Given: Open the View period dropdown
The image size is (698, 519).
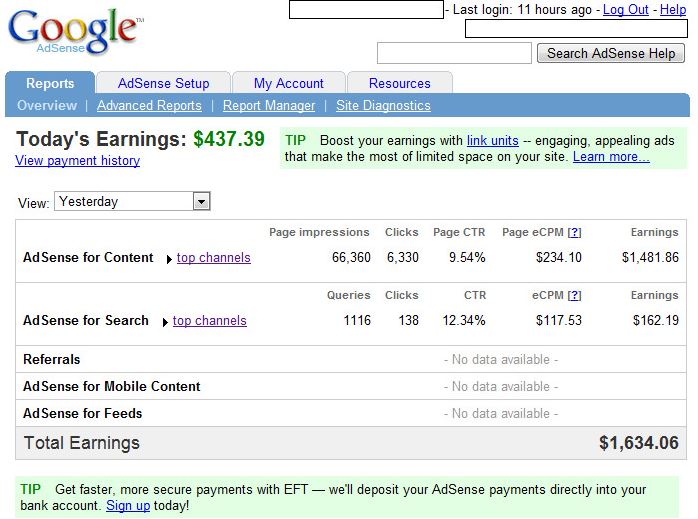Looking at the screenshot, I should click(x=132, y=201).
